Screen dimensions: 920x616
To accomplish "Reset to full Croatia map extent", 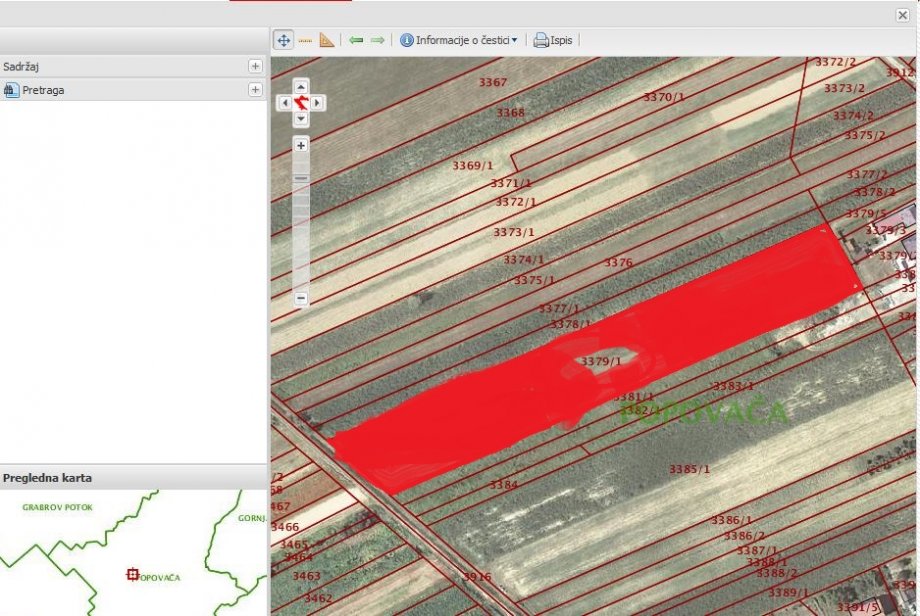I will (x=301, y=102).
